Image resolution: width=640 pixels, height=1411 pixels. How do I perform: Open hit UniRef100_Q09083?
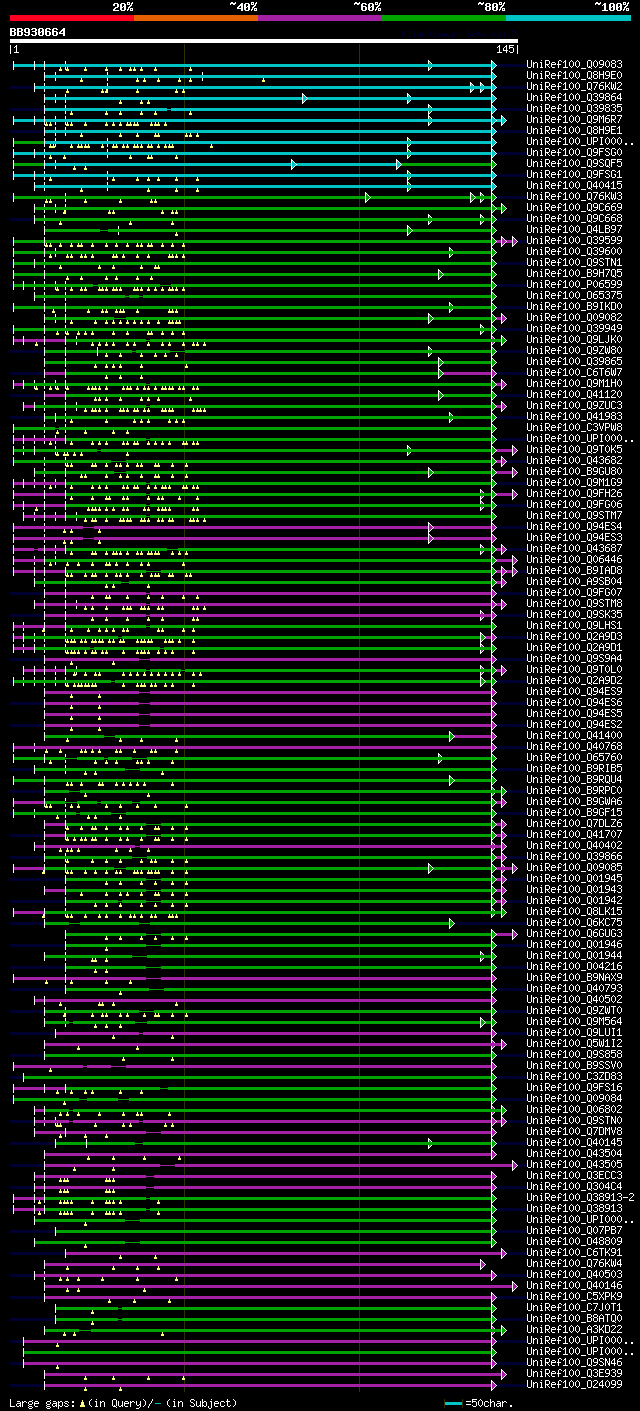tap(574, 64)
